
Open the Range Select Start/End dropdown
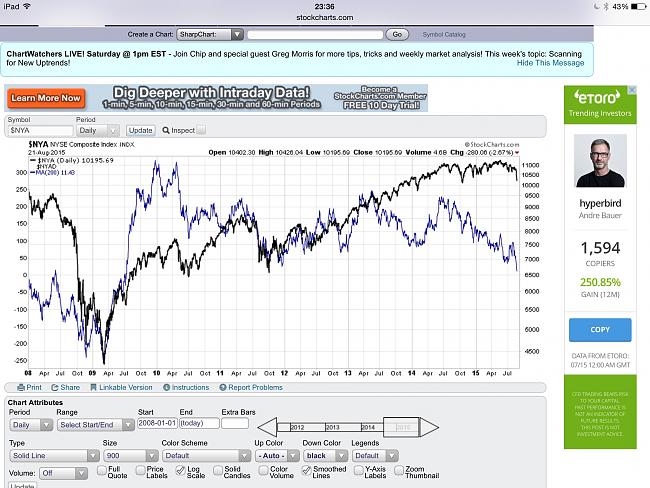[x=95, y=425]
